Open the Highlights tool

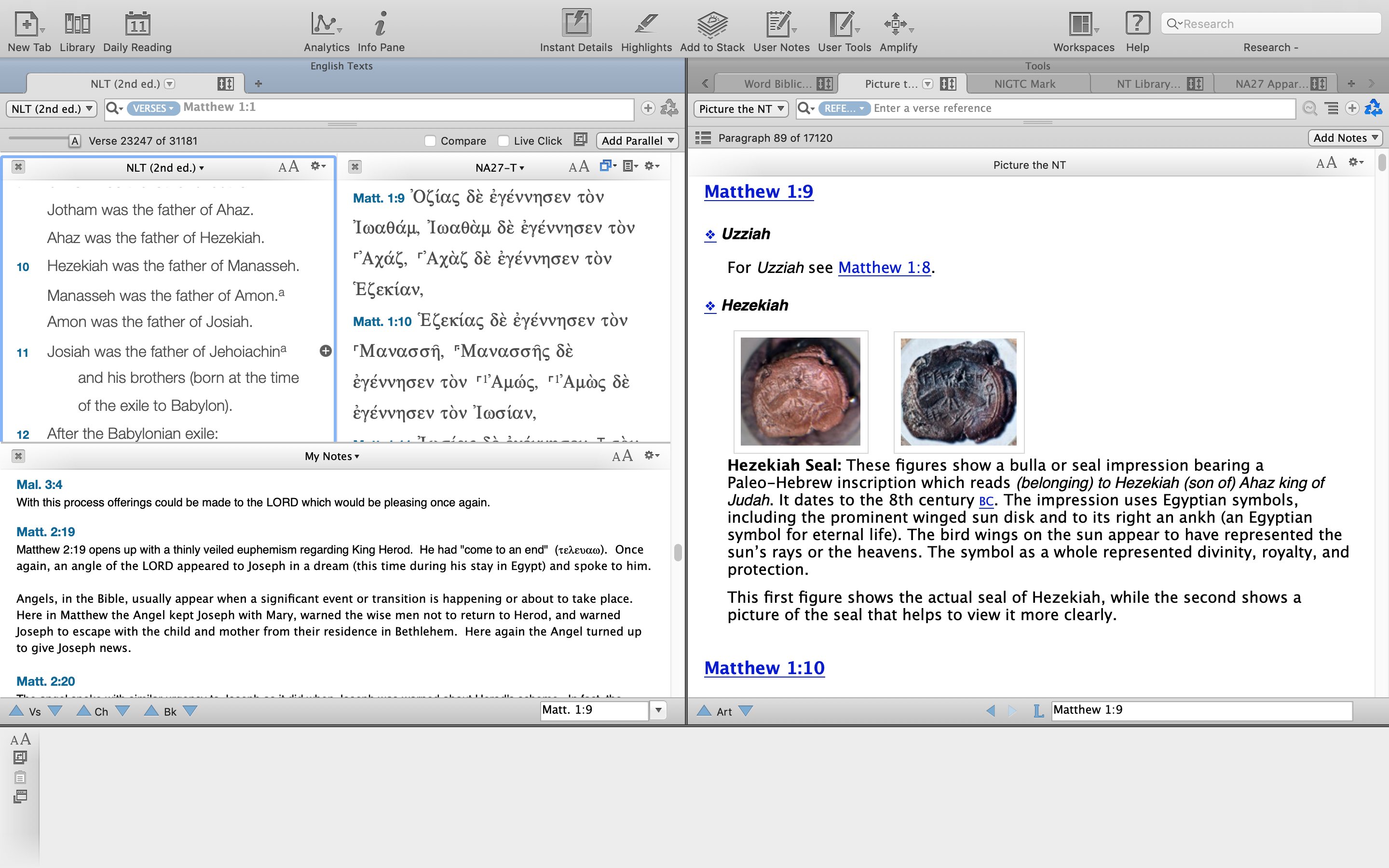(x=646, y=24)
